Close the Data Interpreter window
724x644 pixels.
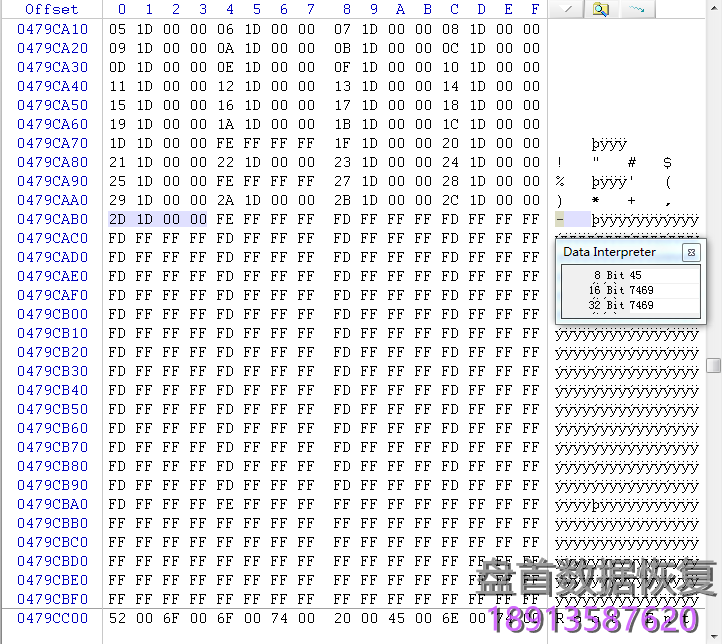(690, 253)
